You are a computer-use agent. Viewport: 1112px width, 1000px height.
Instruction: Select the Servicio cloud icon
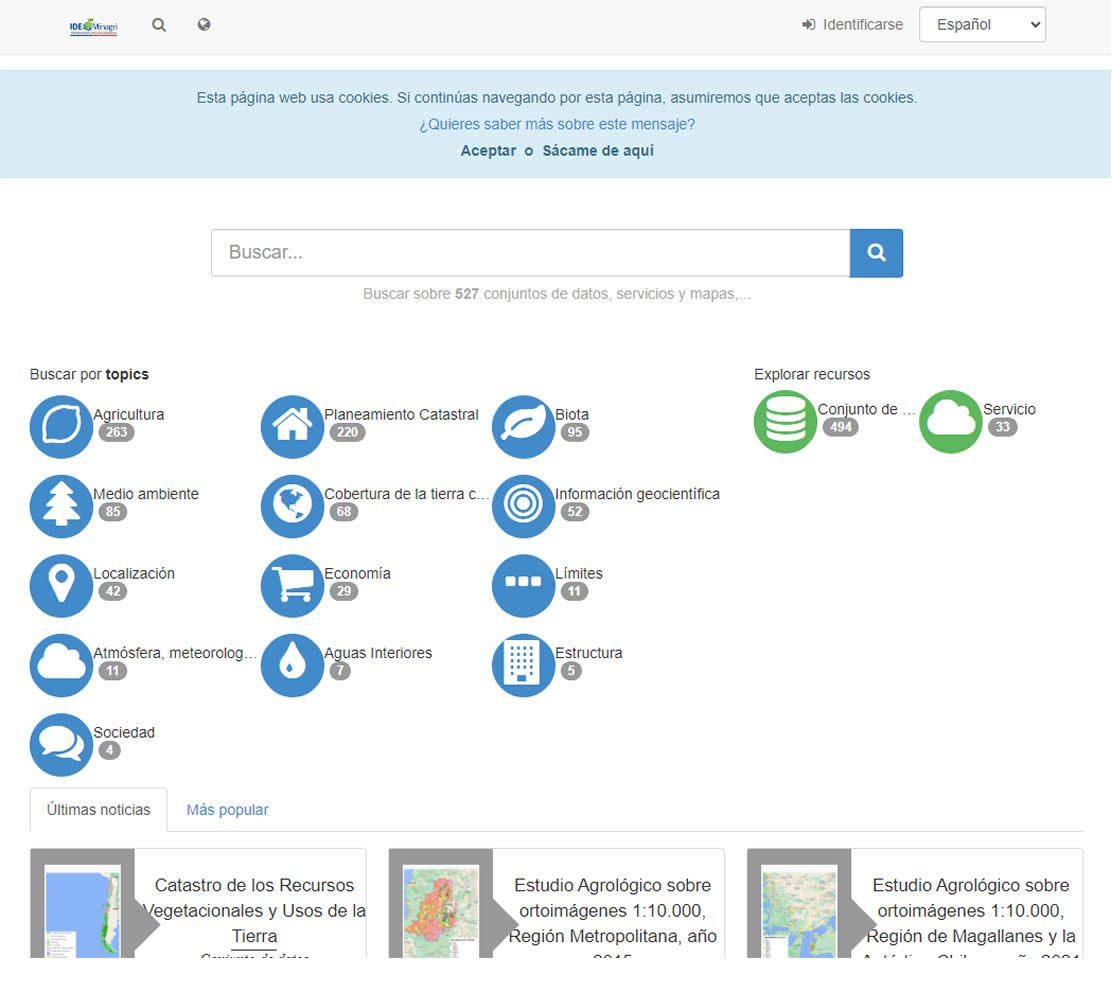tap(950, 422)
